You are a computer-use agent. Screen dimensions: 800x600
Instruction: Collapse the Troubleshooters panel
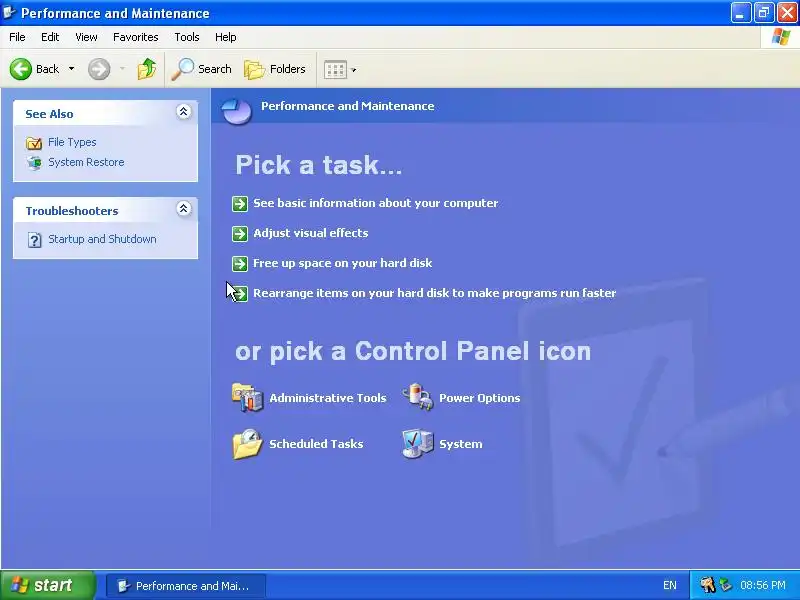pos(183,209)
